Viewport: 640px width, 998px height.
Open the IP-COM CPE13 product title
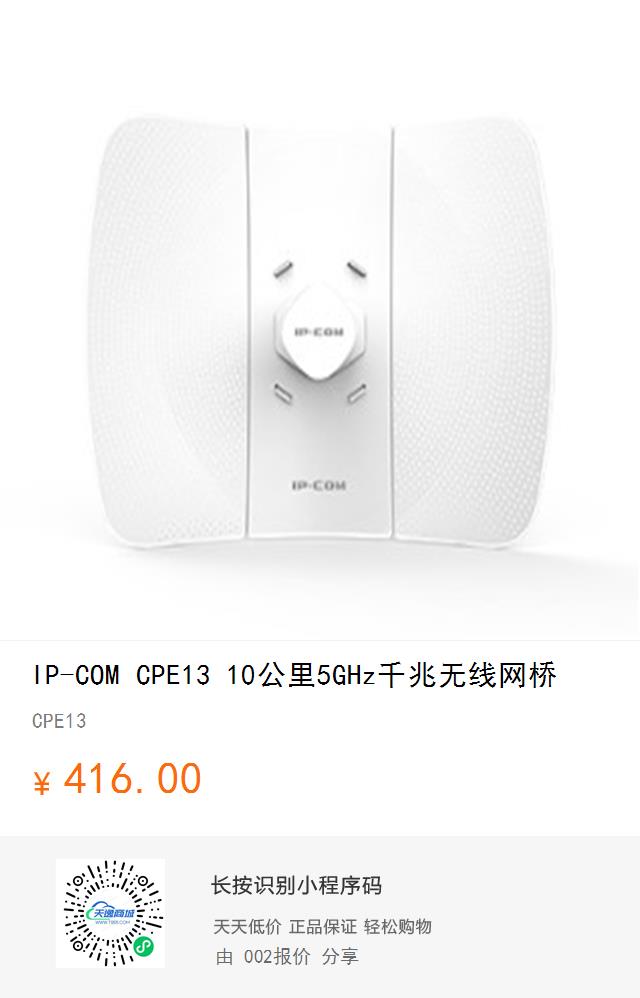pyautogui.click(x=295, y=675)
